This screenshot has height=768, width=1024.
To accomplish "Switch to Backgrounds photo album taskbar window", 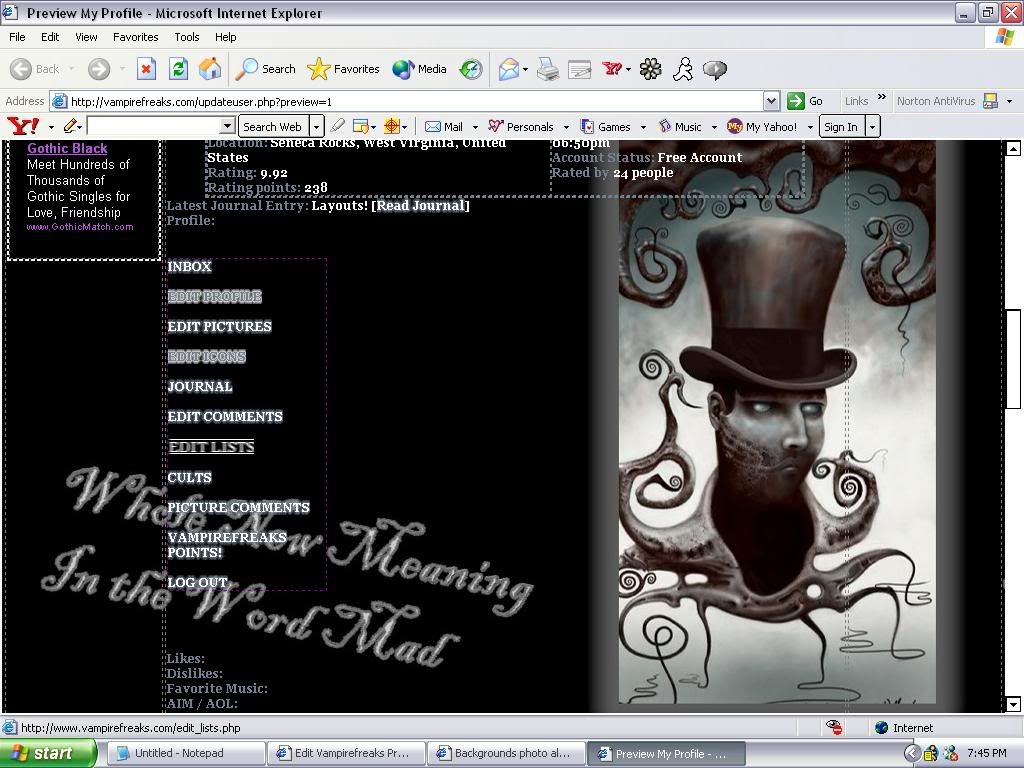I will tap(506, 753).
